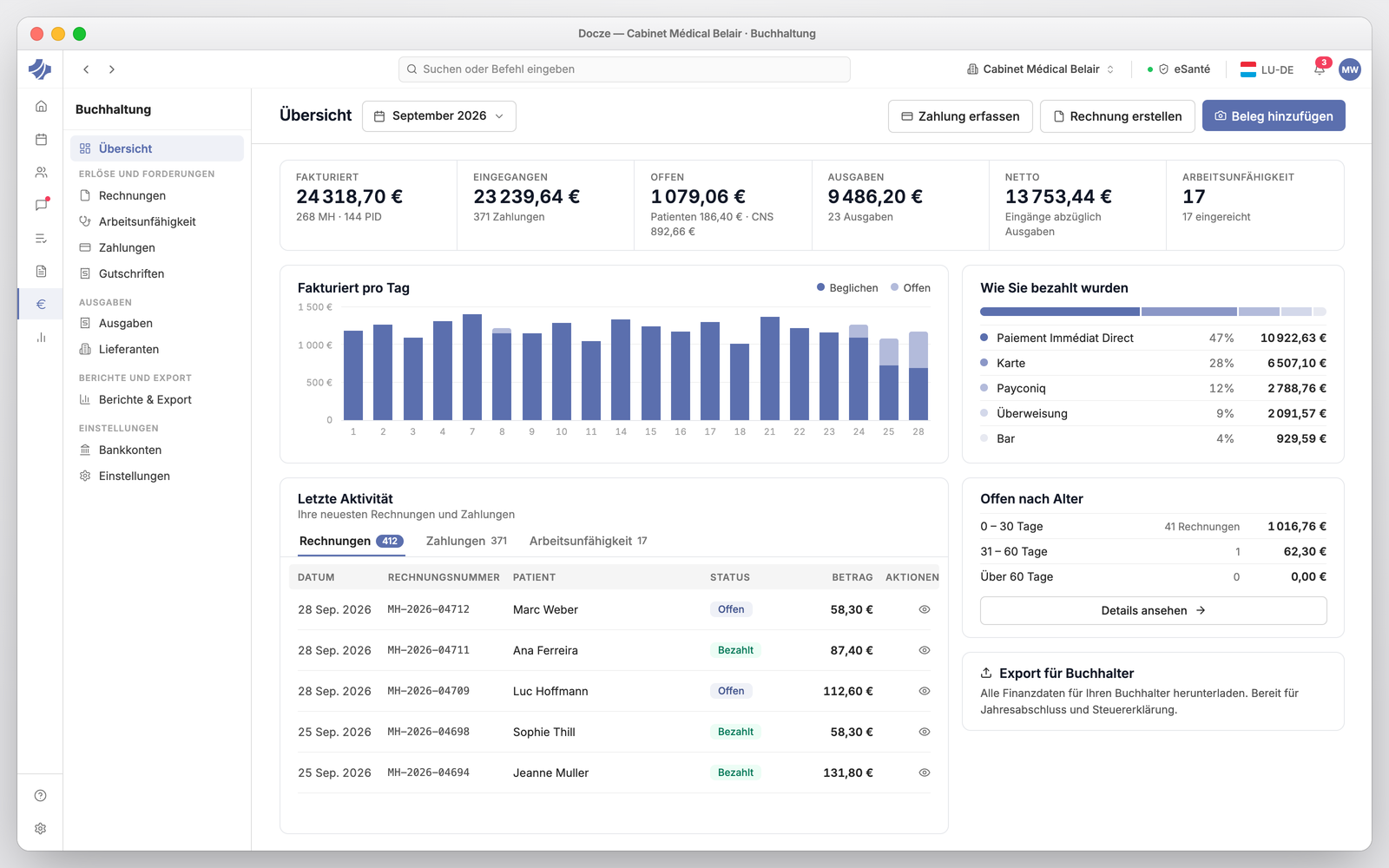Switch to the Arbeitsunfähigkeit 17 tab
Viewport: 1389px width, 868px height.
589,542
